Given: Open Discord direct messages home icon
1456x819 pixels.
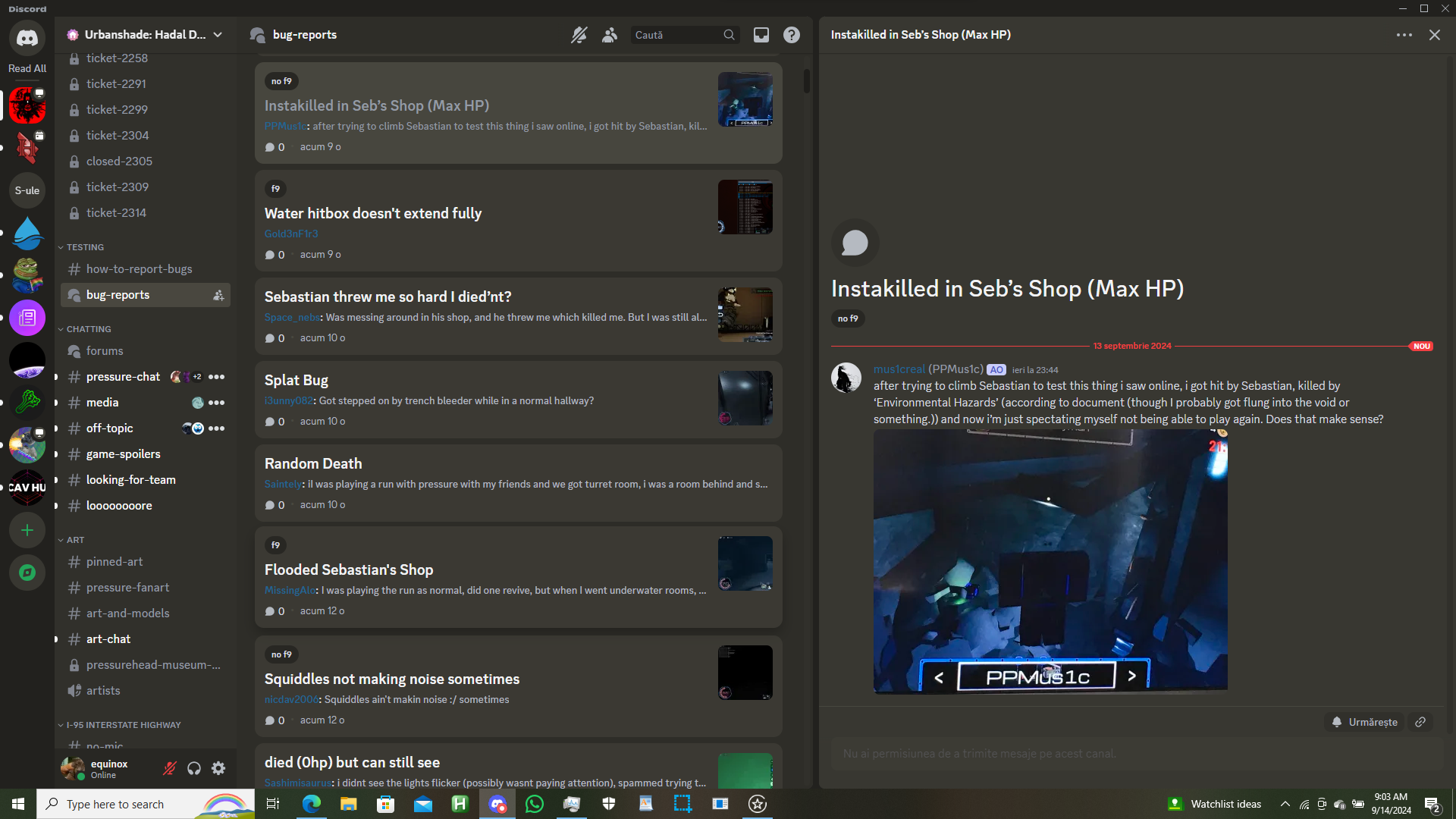Looking at the screenshot, I should tap(27, 38).
